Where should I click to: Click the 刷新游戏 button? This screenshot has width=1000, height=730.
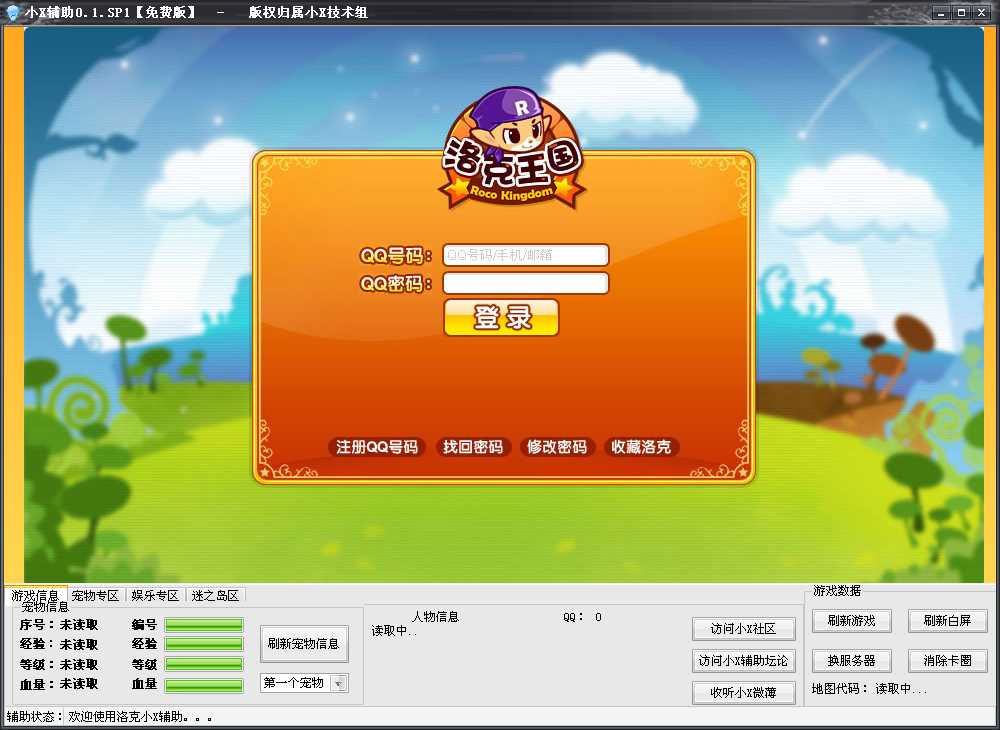(851, 620)
